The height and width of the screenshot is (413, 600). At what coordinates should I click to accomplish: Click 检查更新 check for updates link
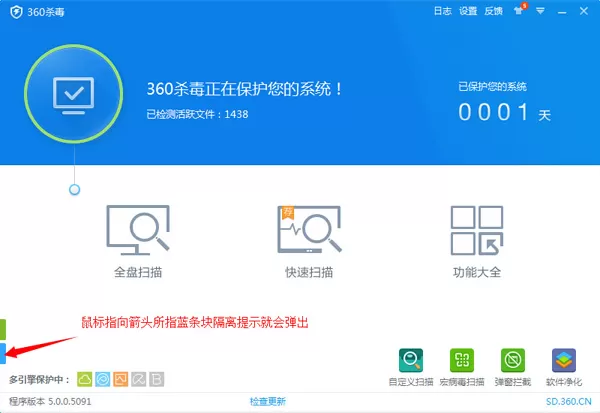[268, 402]
